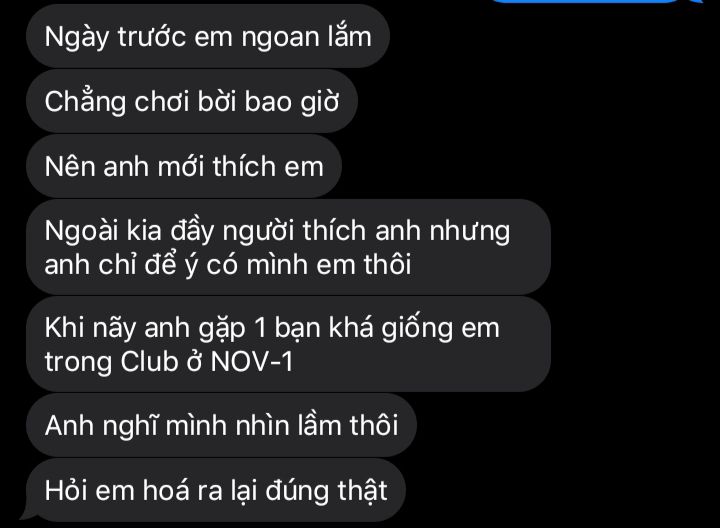Screen dimensions: 720x528
Task: Tap the tail of the last gray bubble
Action: (x=28, y=515)
